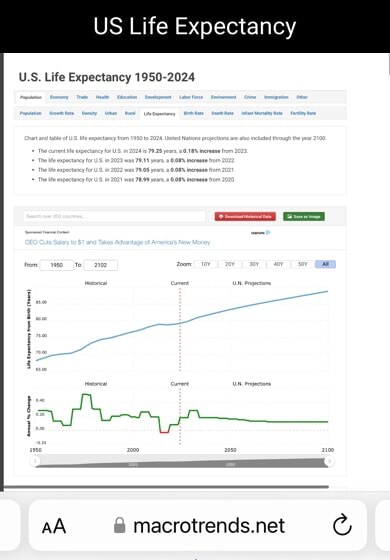Select the Health category tab

[x=102, y=97]
